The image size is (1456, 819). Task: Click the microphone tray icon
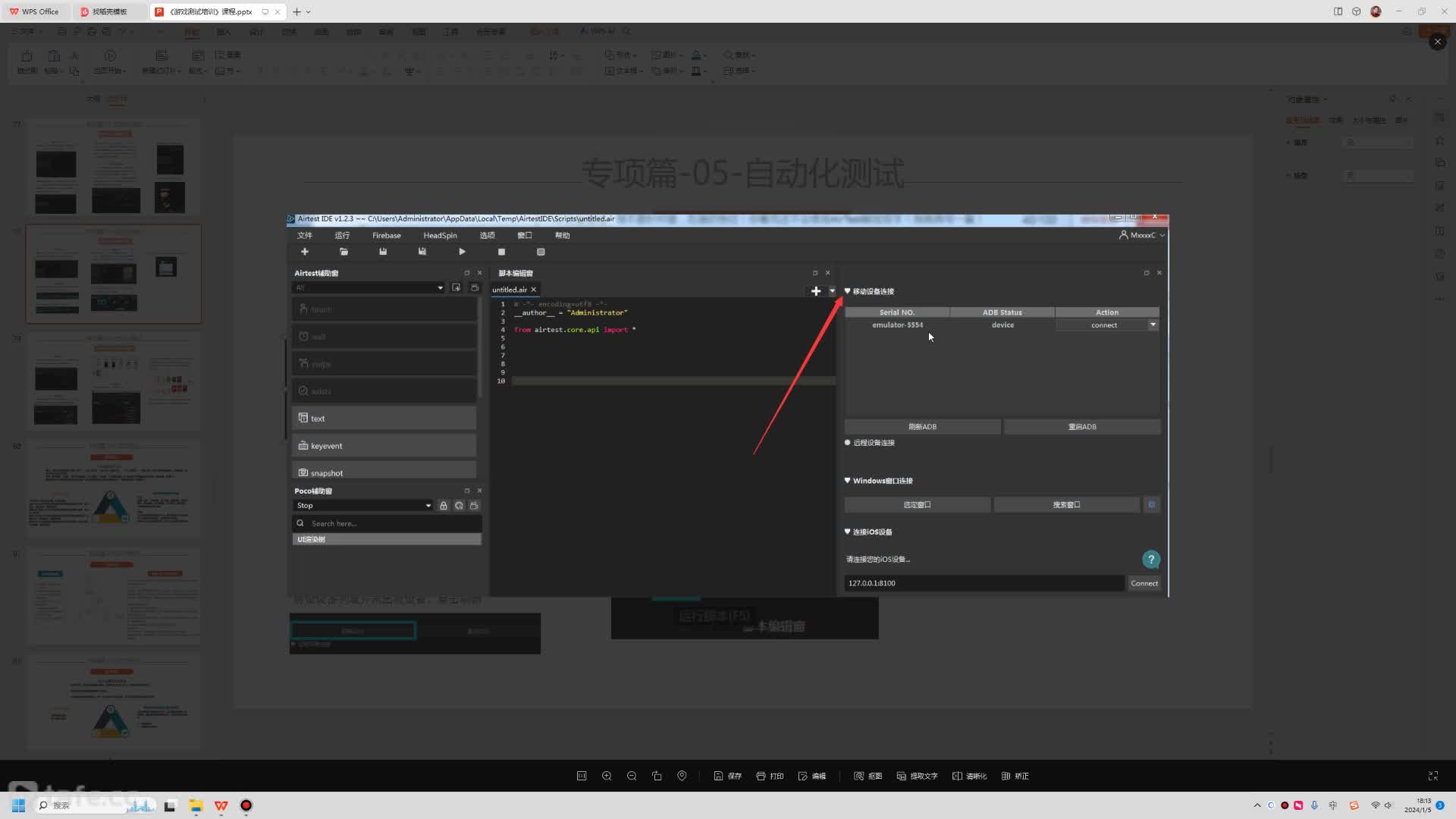coord(1314,805)
